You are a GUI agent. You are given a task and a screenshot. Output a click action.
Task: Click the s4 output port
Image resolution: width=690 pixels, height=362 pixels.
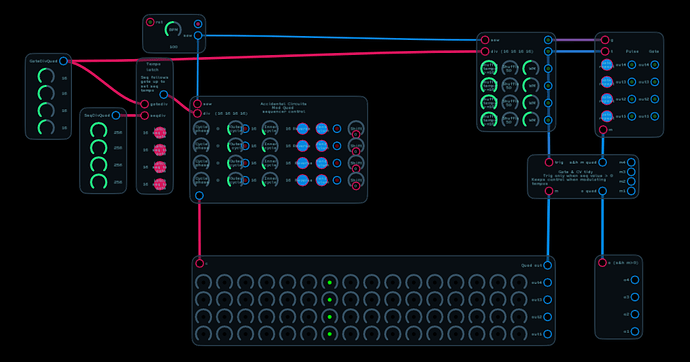635,280
